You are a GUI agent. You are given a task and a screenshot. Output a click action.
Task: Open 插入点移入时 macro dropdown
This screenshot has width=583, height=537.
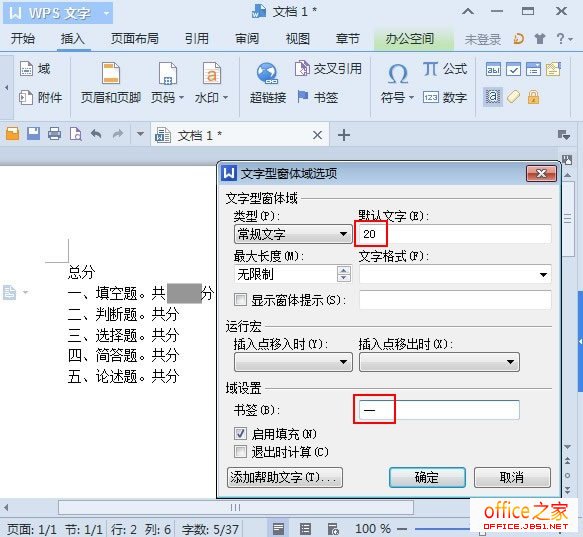pyautogui.click(x=293, y=362)
